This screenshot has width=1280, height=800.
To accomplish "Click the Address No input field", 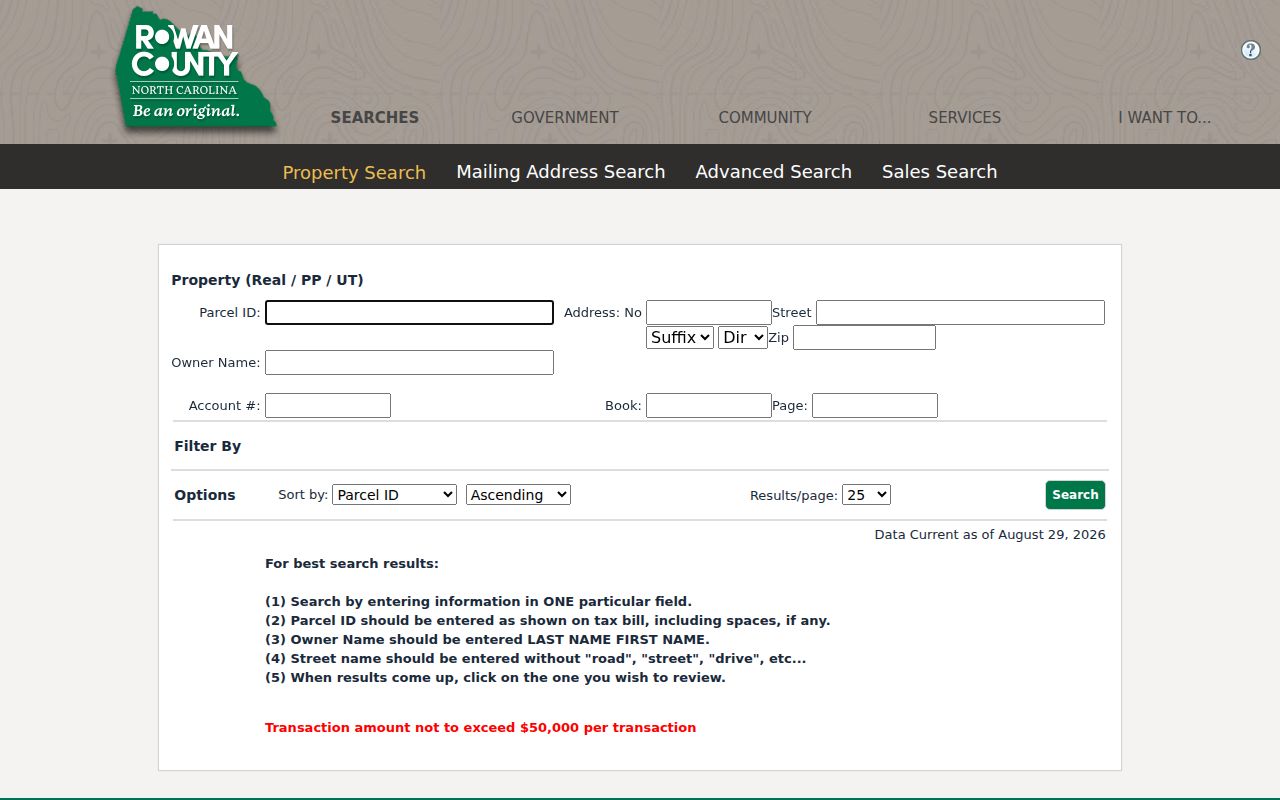I will click(x=709, y=312).
